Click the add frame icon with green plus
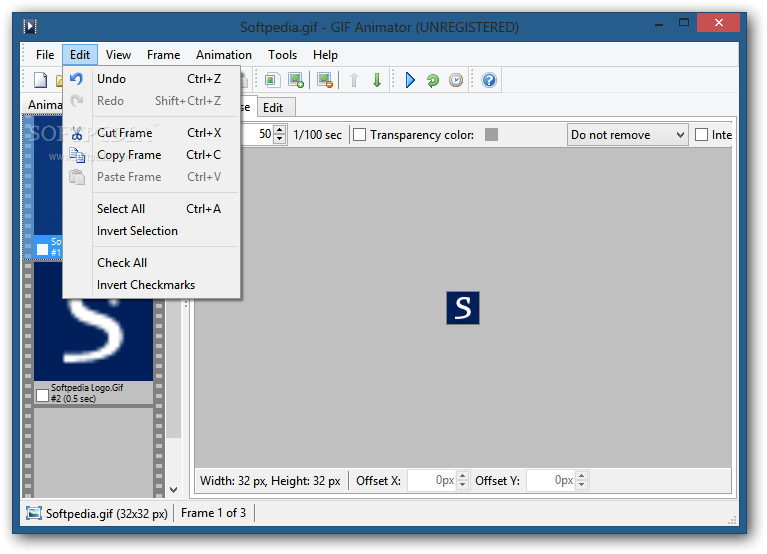Viewport: 767px width, 554px height. tap(295, 80)
